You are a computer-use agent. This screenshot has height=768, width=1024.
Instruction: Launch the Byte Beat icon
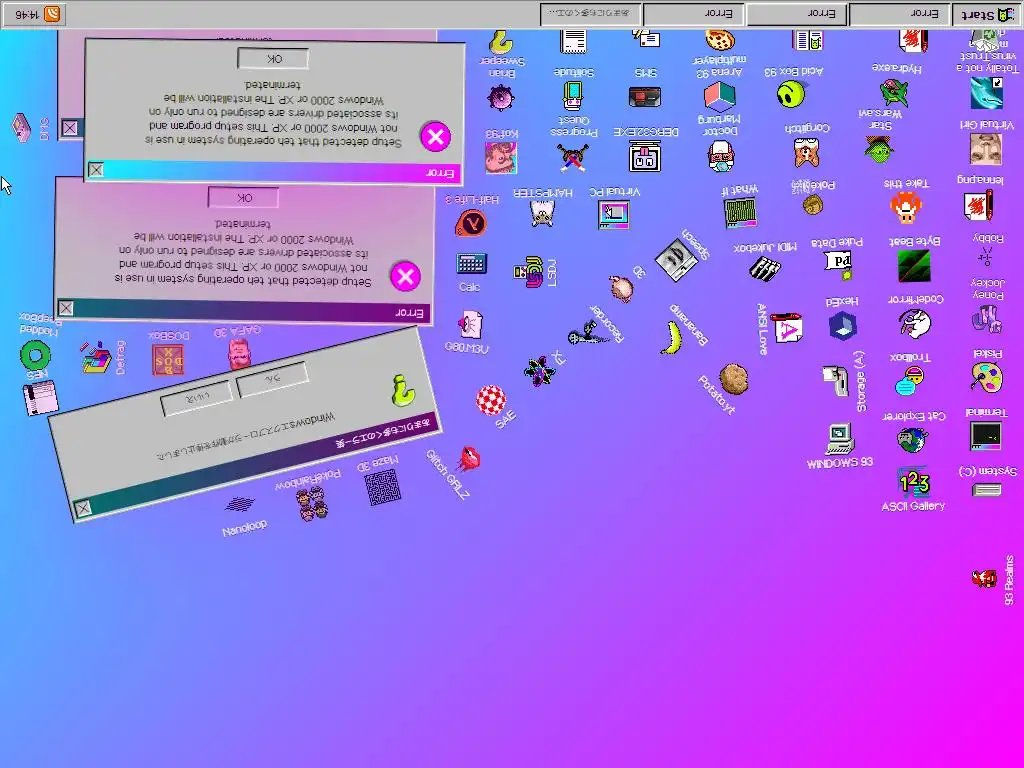[x=914, y=265]
